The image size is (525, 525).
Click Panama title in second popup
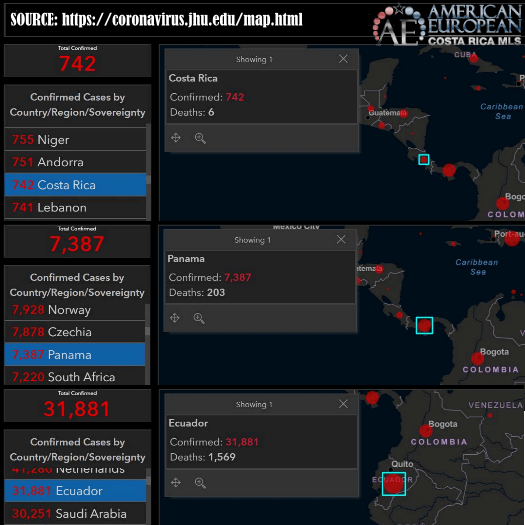coord(186,259)
